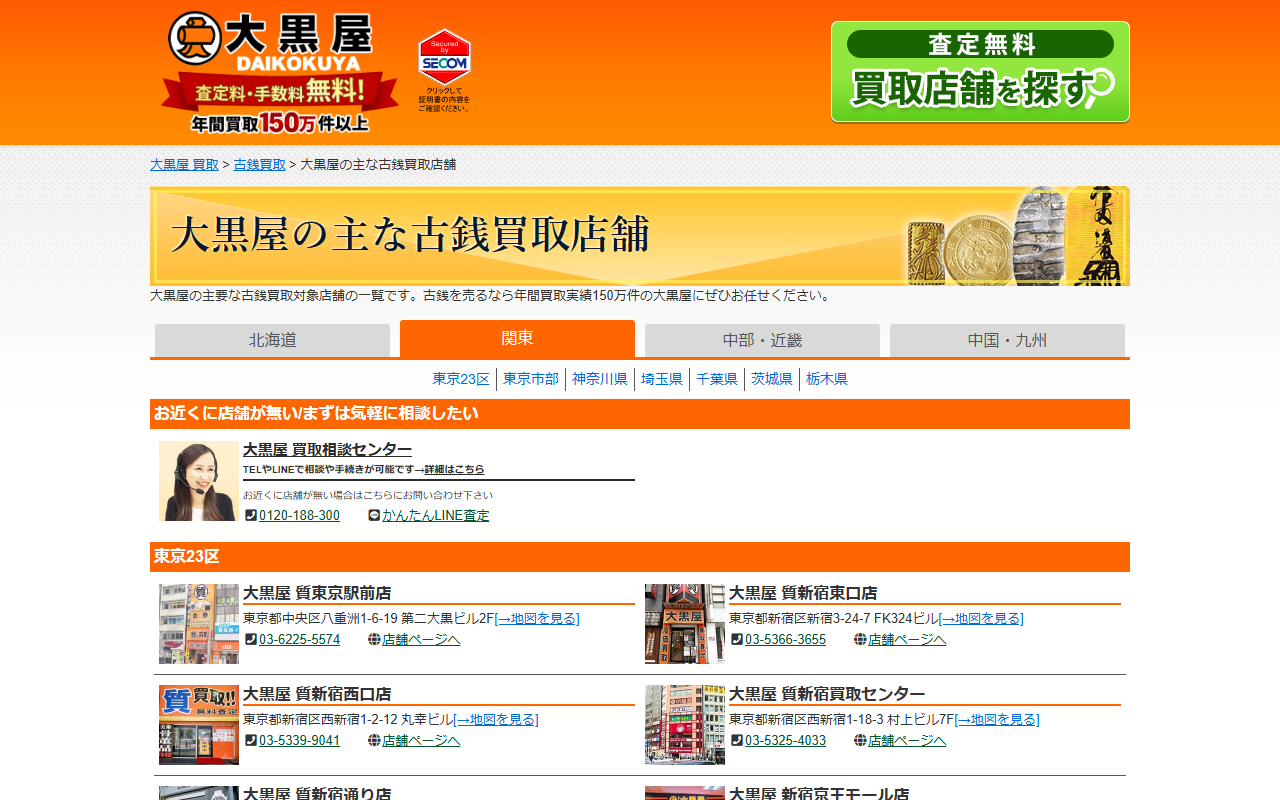This screenshot has height=800, width=1280.
Task: Click the 質新宿買取センター store thumbnail
Action: pyautogui.click(x=685, y=725)
